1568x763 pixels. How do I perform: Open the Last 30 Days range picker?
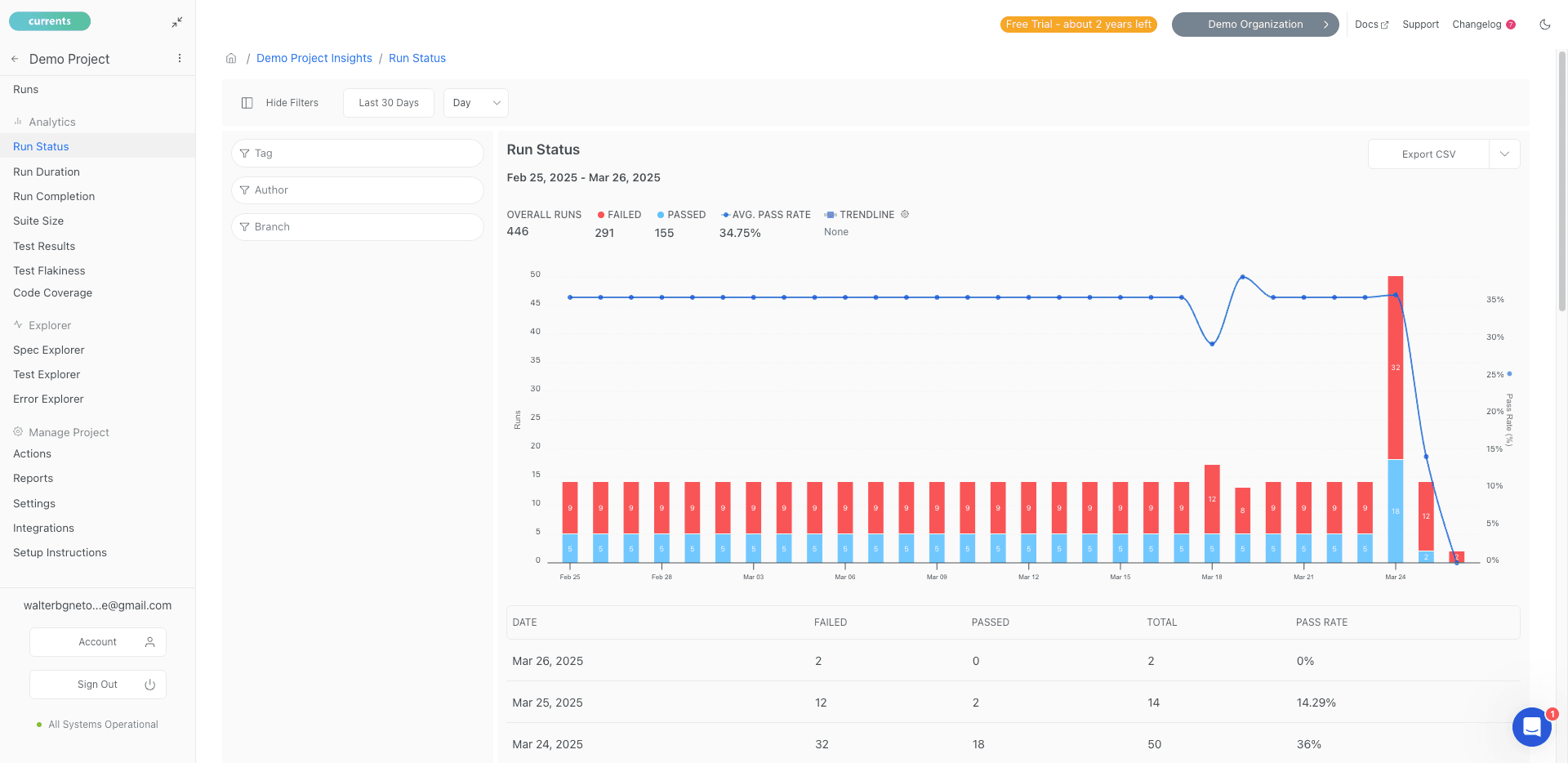click(x=389, y=103)
